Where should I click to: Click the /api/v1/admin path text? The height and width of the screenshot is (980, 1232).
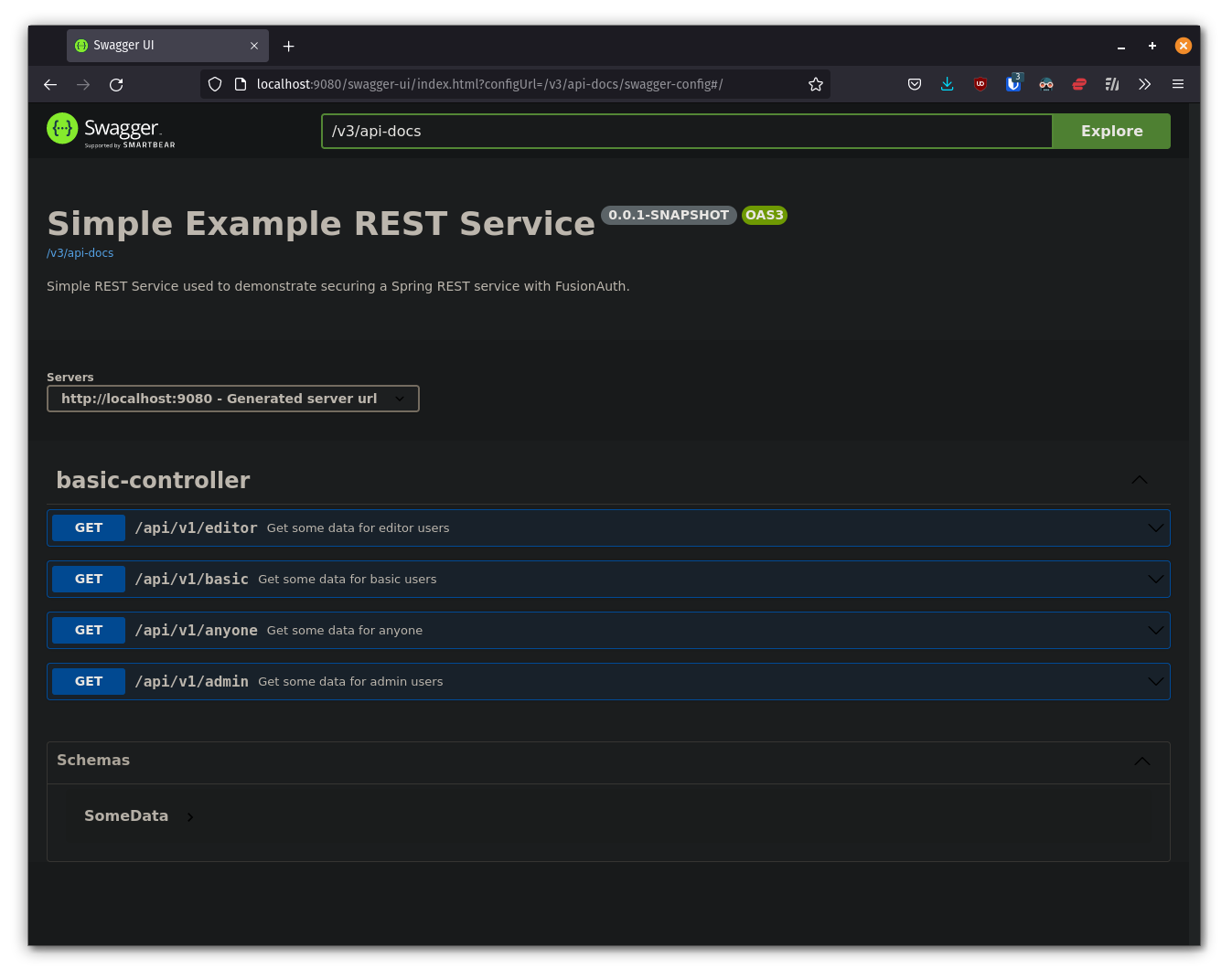191,681
